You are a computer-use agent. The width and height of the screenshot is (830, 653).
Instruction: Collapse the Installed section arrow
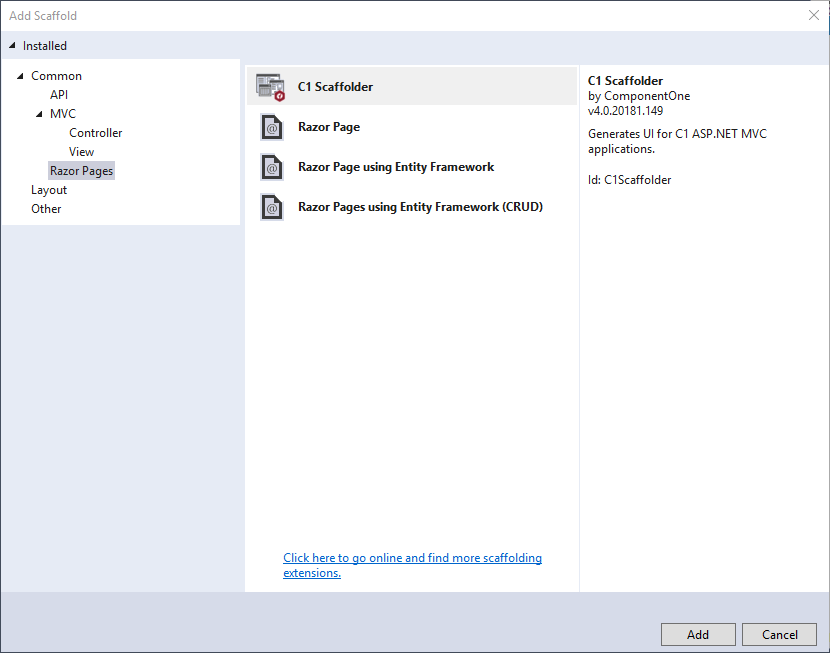click(12, 46)
